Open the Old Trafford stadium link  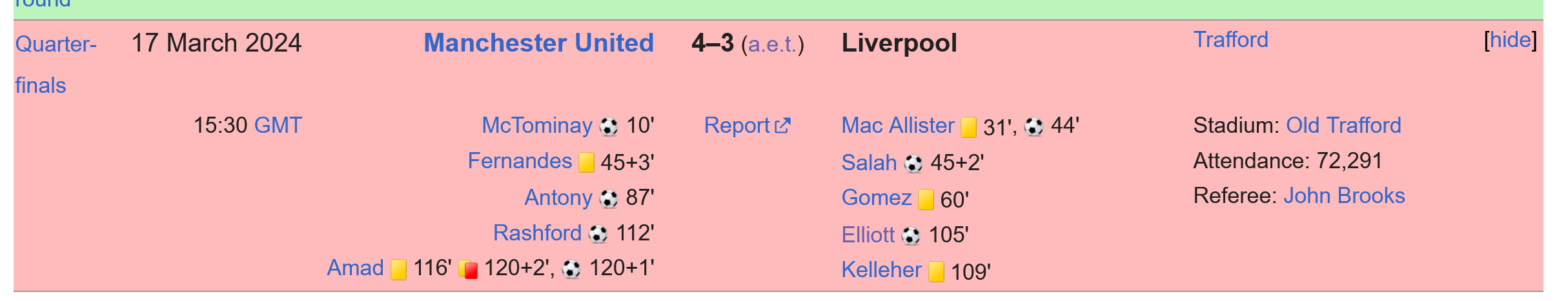coord(1343,125)
